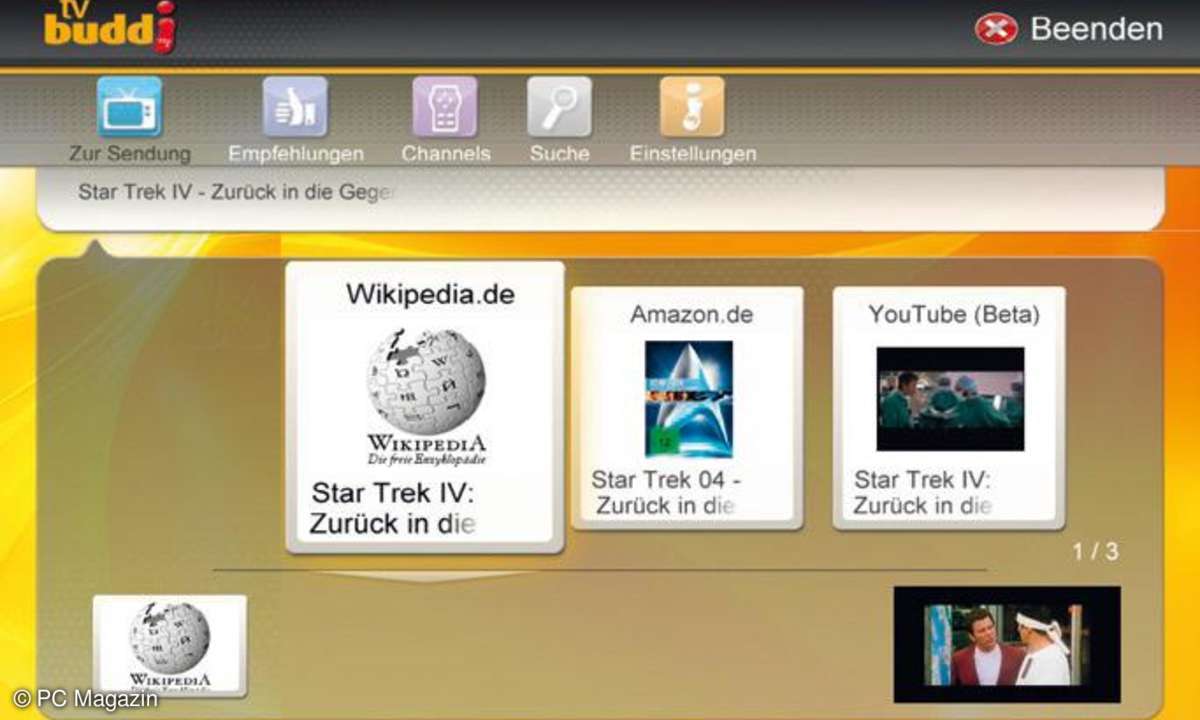This screenshot has width=1200, height=720.
Task: Click the YouTube (Beta) heading text
Action: [954, 314]
